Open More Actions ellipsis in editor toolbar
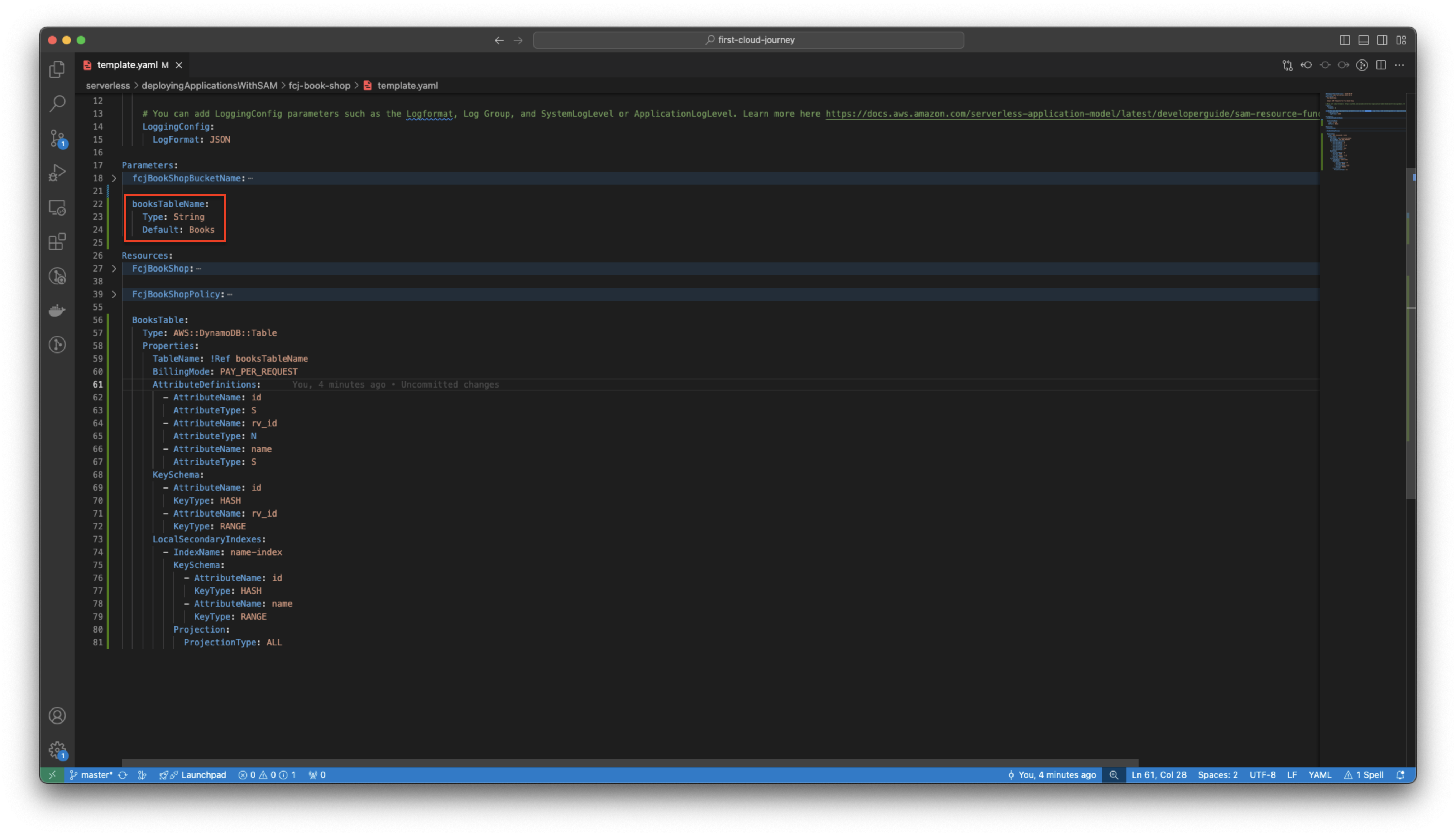The image size is (1456, 836). point(1400,65)
